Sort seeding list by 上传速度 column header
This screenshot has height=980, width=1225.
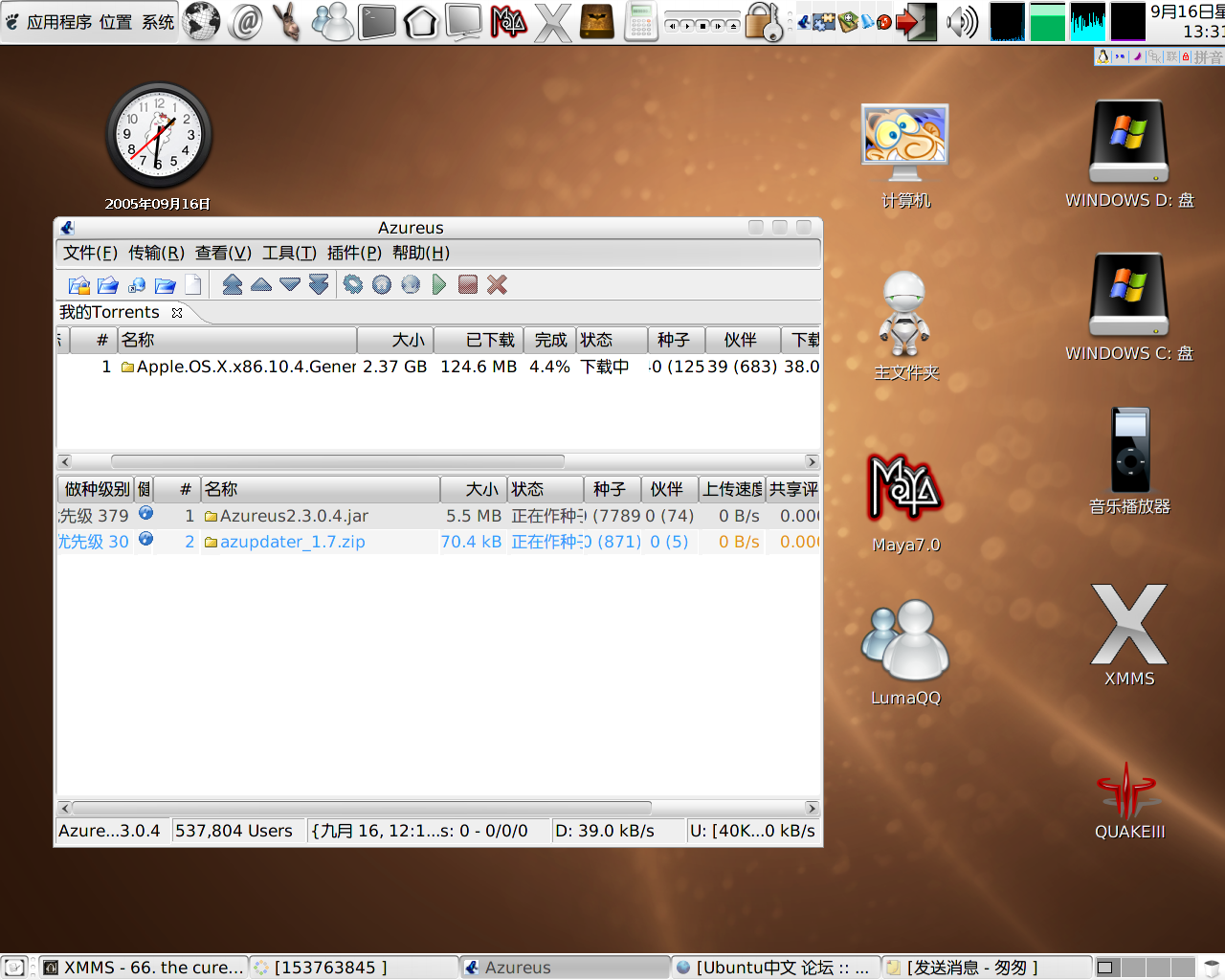[x=733, y=489]
